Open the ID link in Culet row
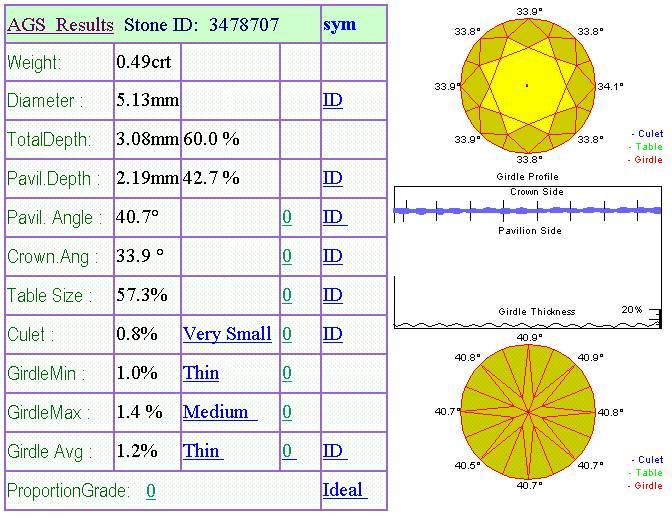The width and height of the screenshot is (672, 518). click(x=333, y=334)
